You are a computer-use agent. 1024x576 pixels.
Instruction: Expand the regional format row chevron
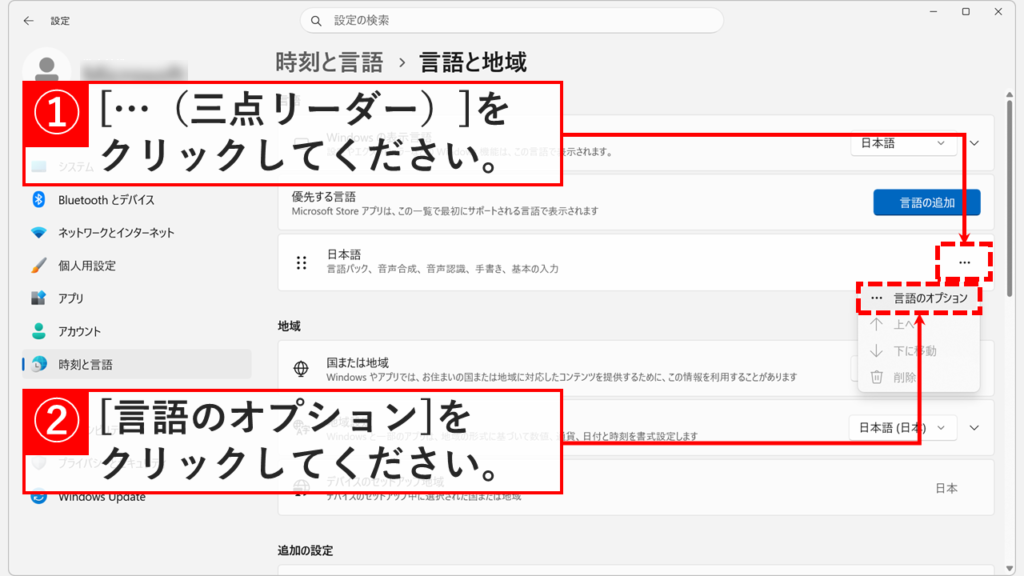pos(974,428)
